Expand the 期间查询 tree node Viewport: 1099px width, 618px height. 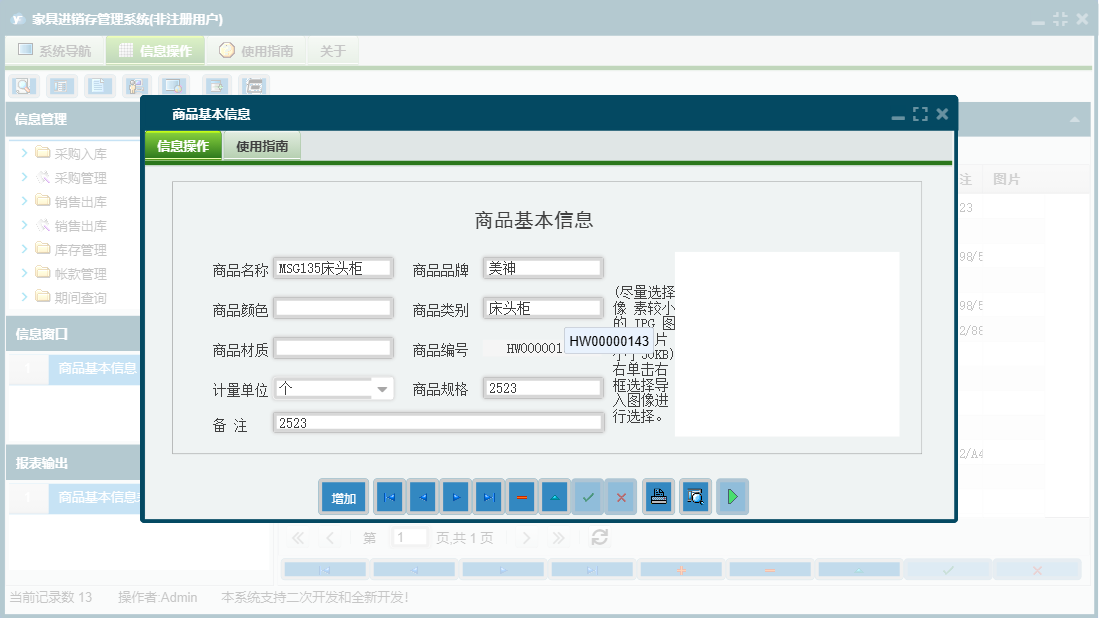tap(22, 297)
